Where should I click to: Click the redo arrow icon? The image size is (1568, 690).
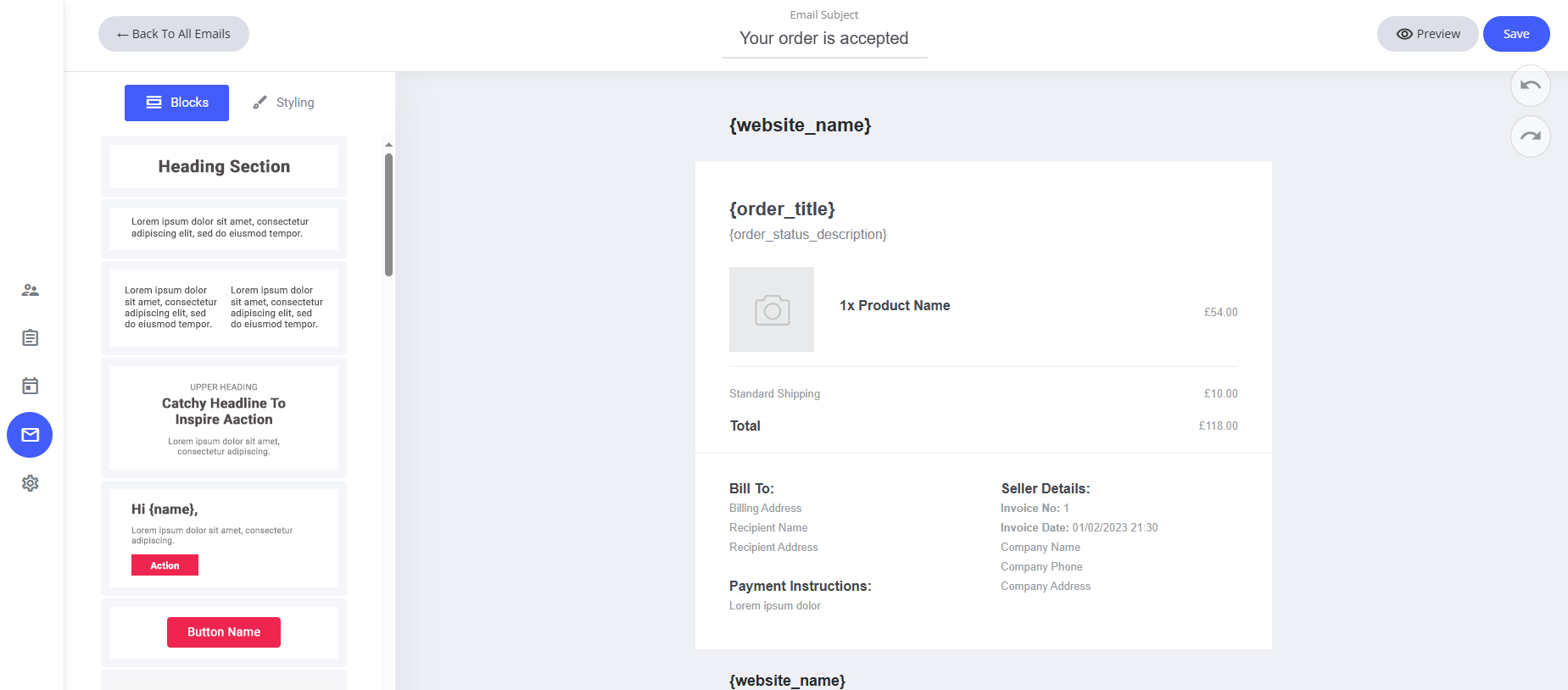1530,136
